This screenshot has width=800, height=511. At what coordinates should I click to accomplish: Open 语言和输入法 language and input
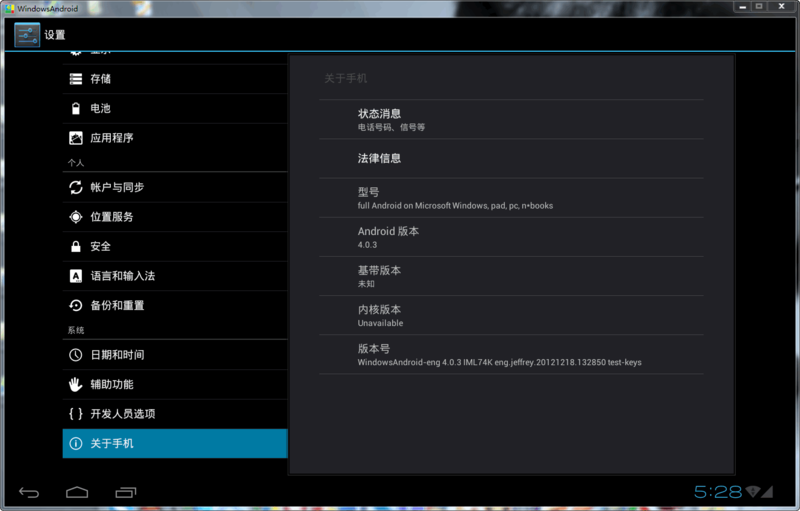pos(174,276)
